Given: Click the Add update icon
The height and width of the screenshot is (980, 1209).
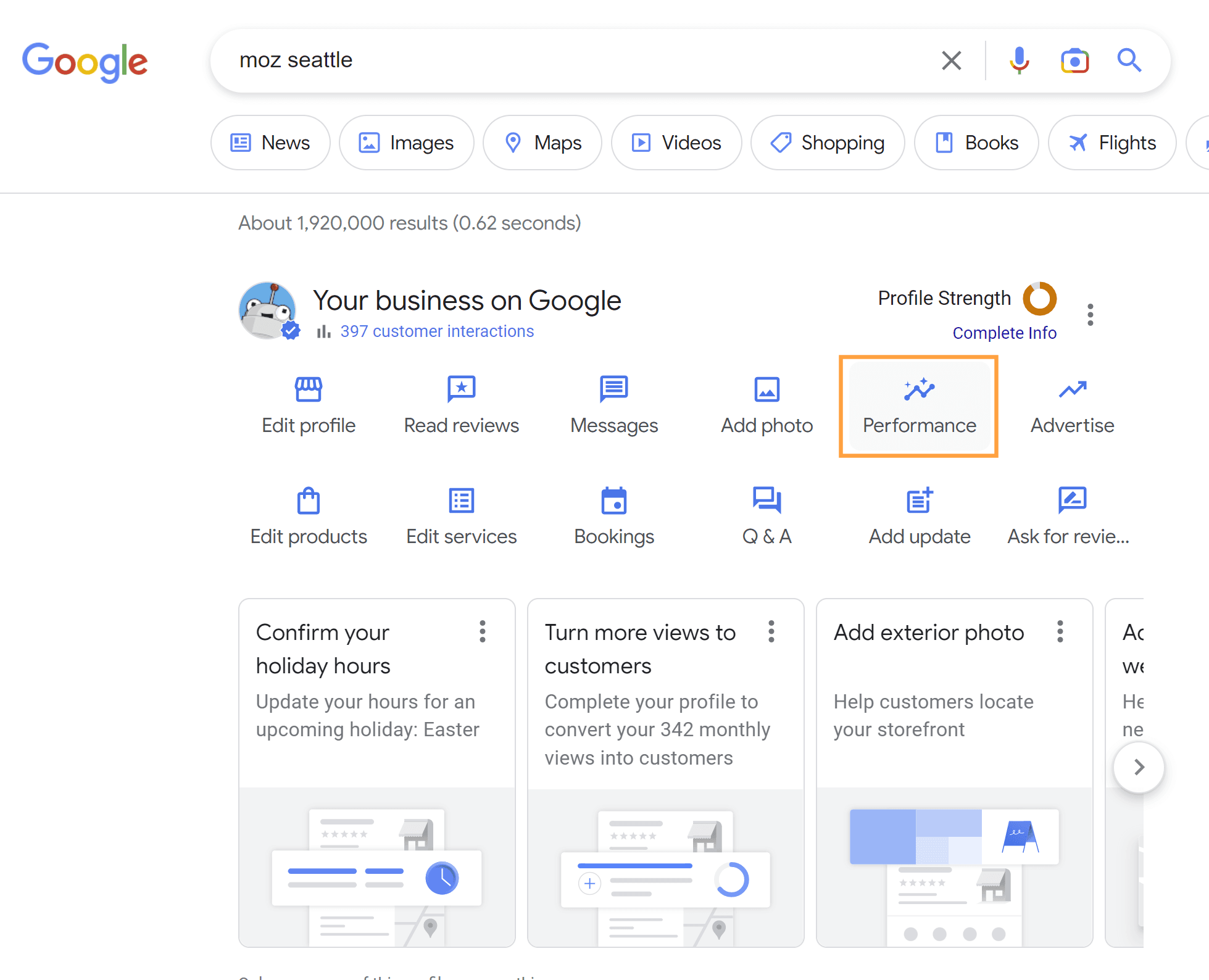Looking at the screenshot, I should pyautogui.click(x=919, y=500).
